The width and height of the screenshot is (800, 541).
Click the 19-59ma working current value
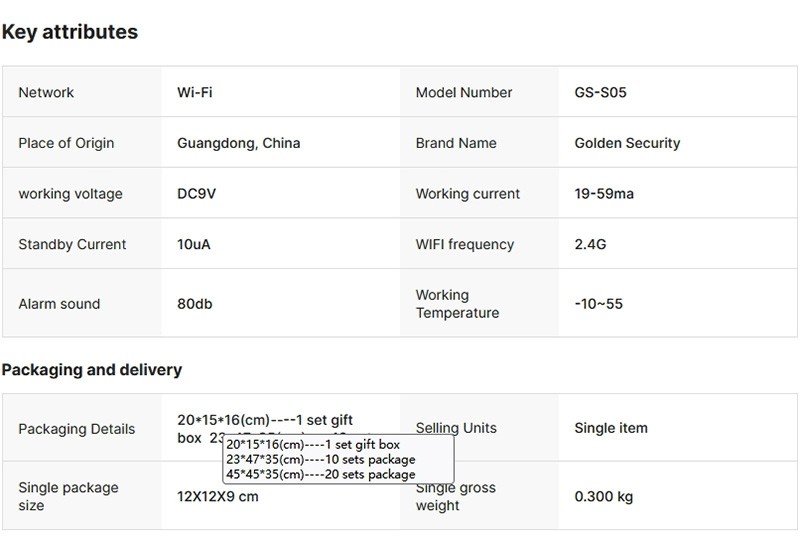pos(604,194)
